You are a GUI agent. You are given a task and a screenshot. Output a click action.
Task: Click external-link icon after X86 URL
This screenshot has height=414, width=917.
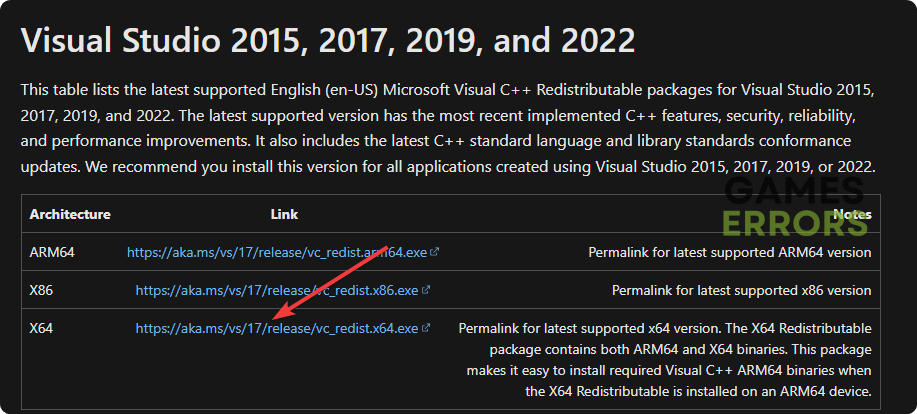point(426,290)
